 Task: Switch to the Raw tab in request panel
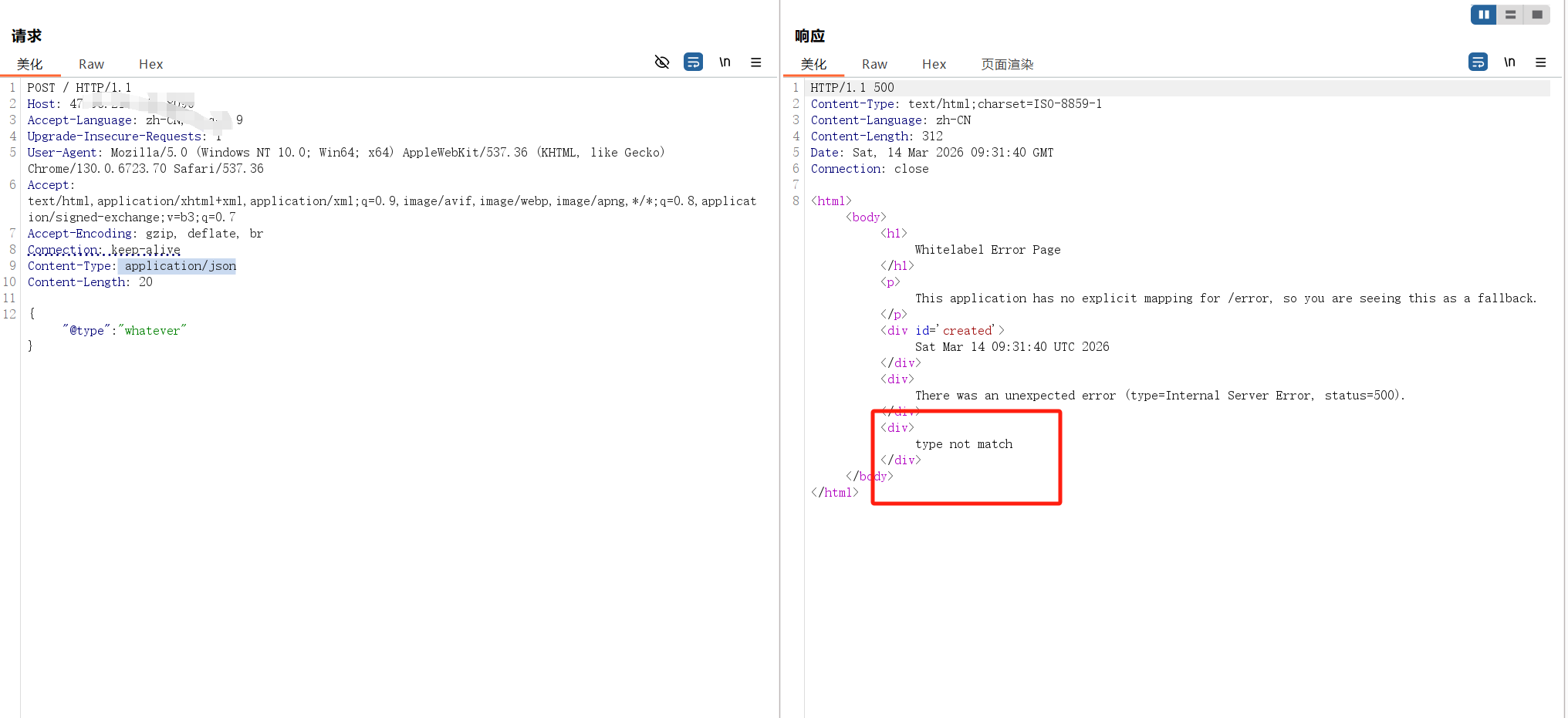click(91, 64)
